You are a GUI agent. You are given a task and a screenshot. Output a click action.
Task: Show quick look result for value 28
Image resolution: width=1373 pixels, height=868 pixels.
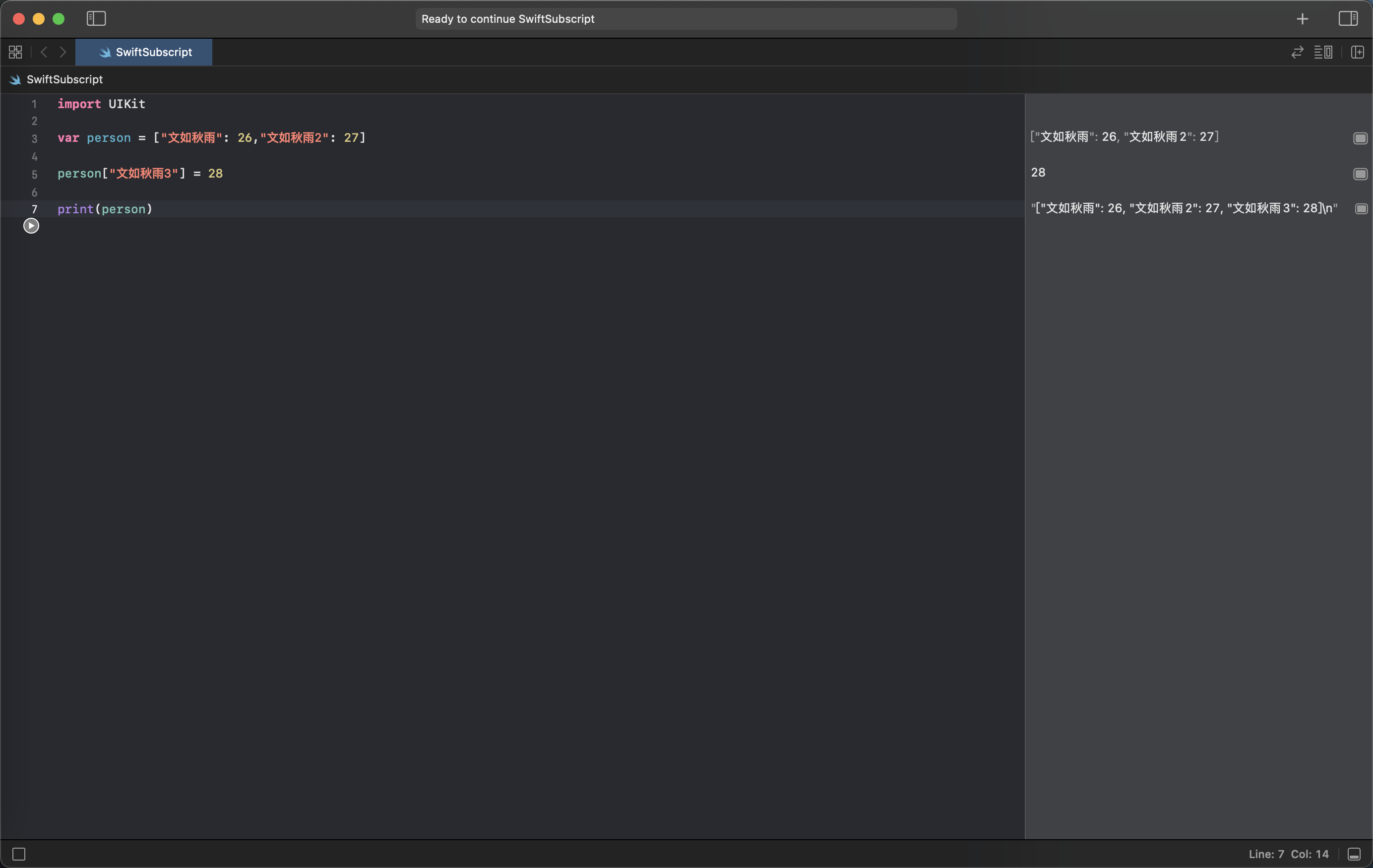(x=1360, y=174)
